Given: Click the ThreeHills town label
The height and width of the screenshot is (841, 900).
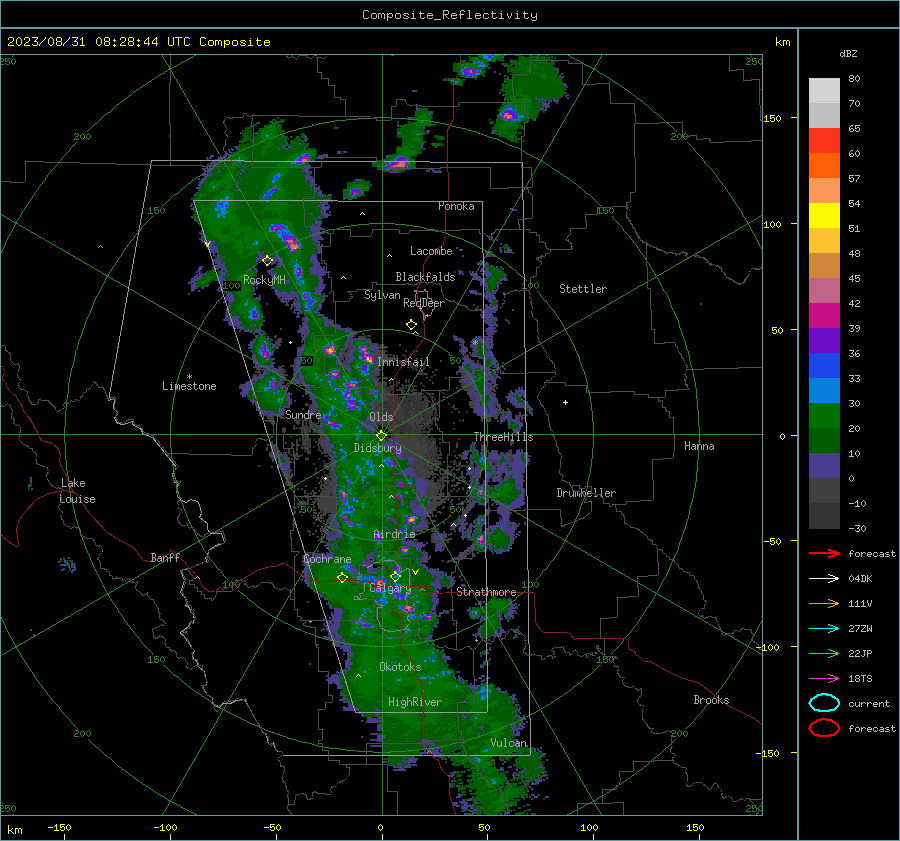Looking at the screenshot, I should point(503,437).
